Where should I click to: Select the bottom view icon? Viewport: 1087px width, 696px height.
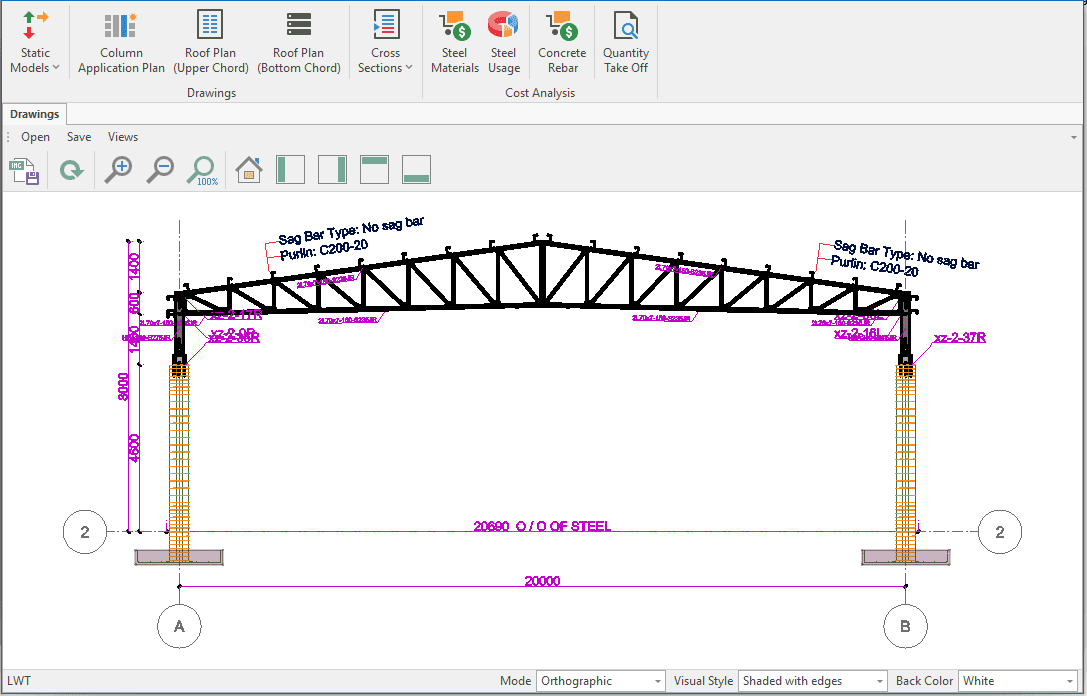click(x=416, y=170)
